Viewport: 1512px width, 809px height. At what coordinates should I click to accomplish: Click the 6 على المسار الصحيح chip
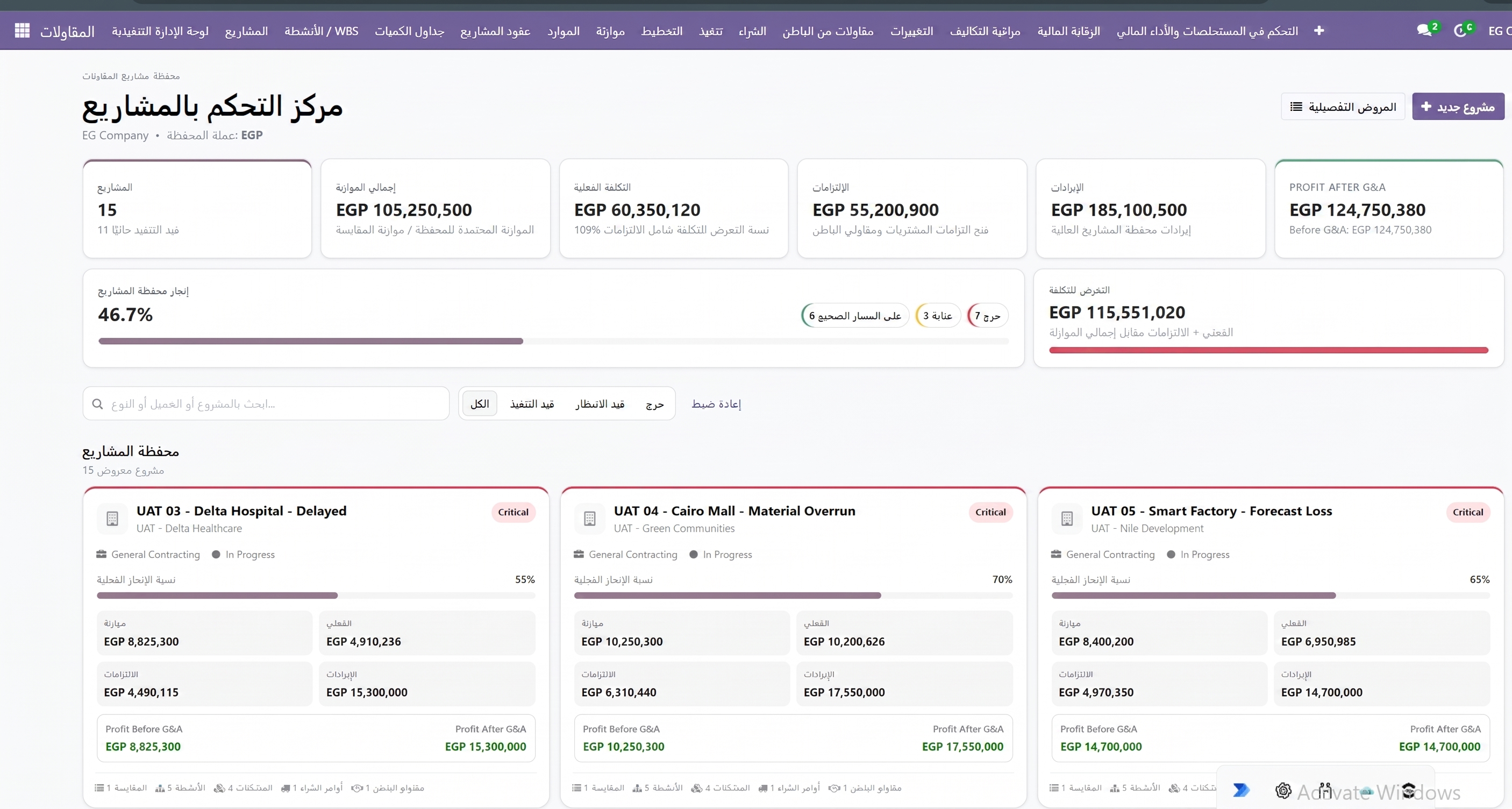pos(854,315)
